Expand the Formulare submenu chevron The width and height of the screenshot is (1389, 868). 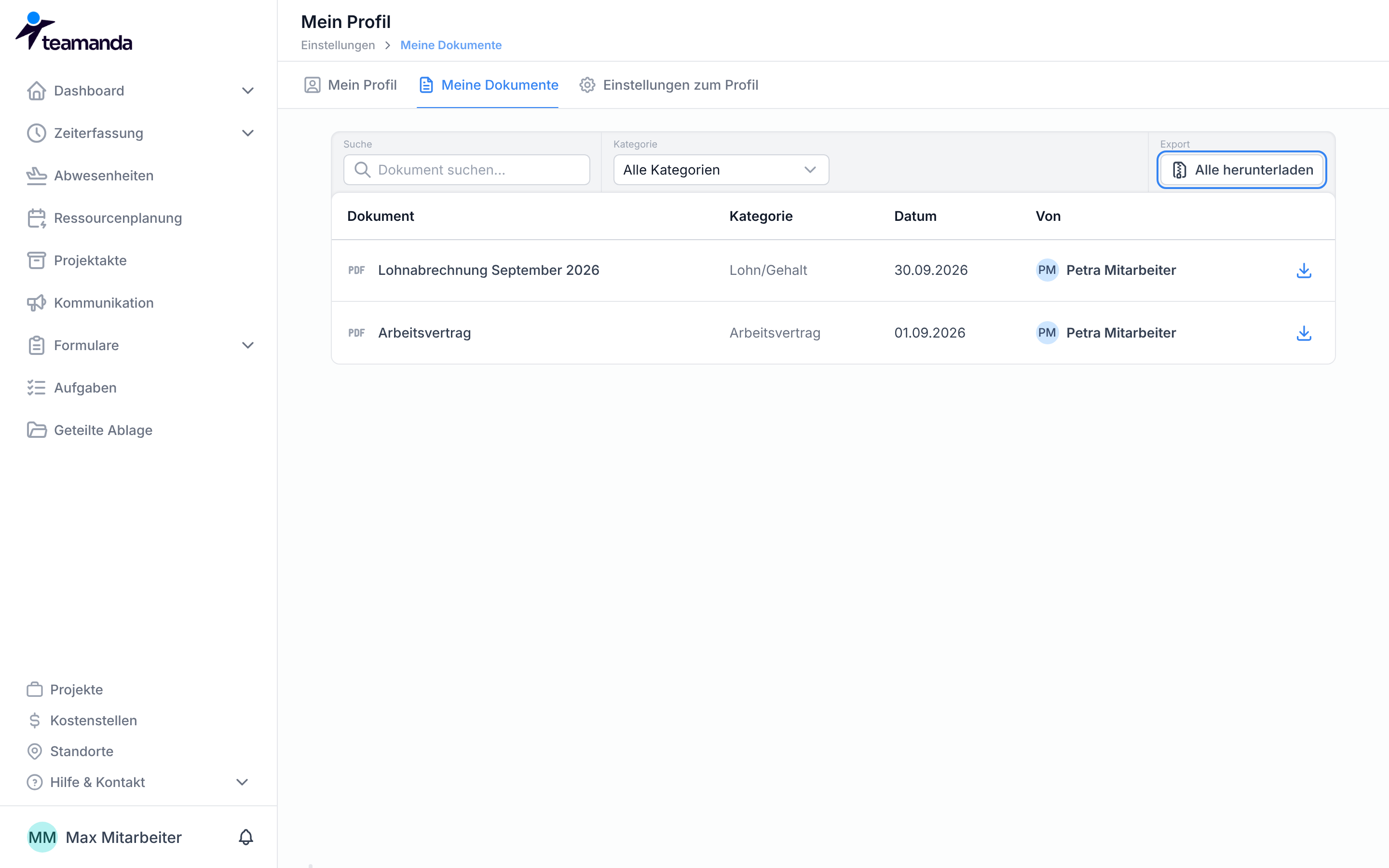click(247, 346)
